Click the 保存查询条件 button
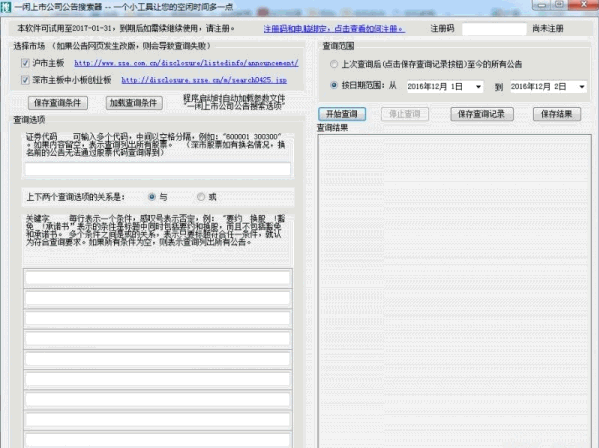This screenshot has width=599, height=448. (x=58, y=103)
